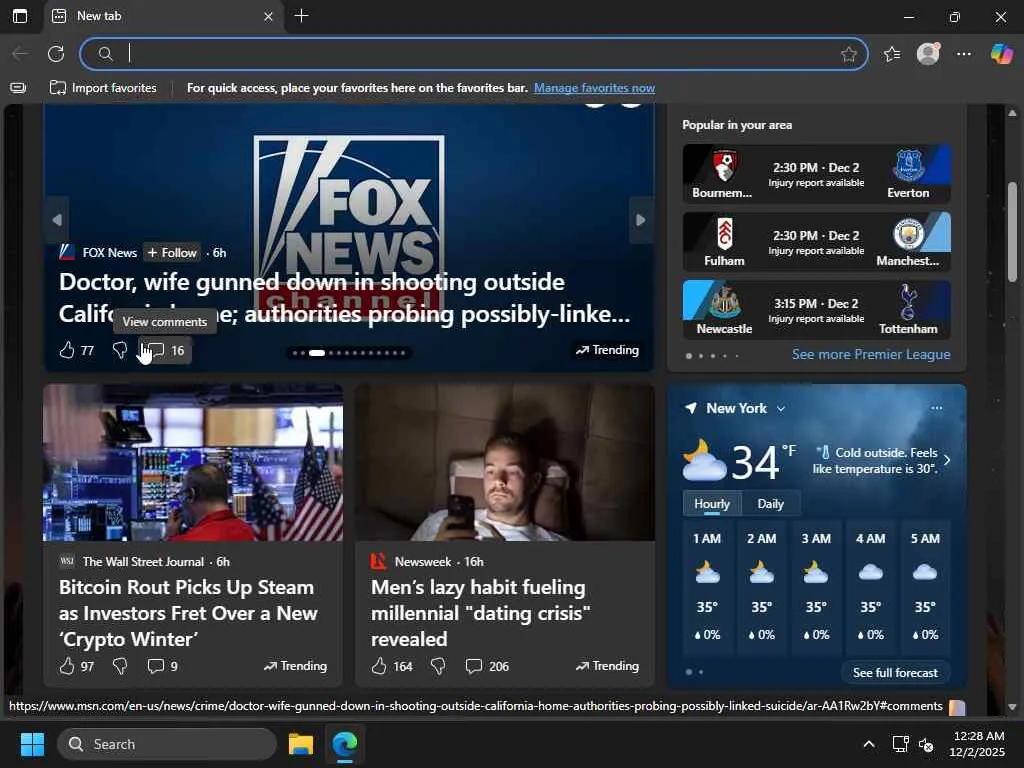See more Premier League link
Image resolution: width=1024 pixels, height=768 pixels.
click(x=871, y=355)
